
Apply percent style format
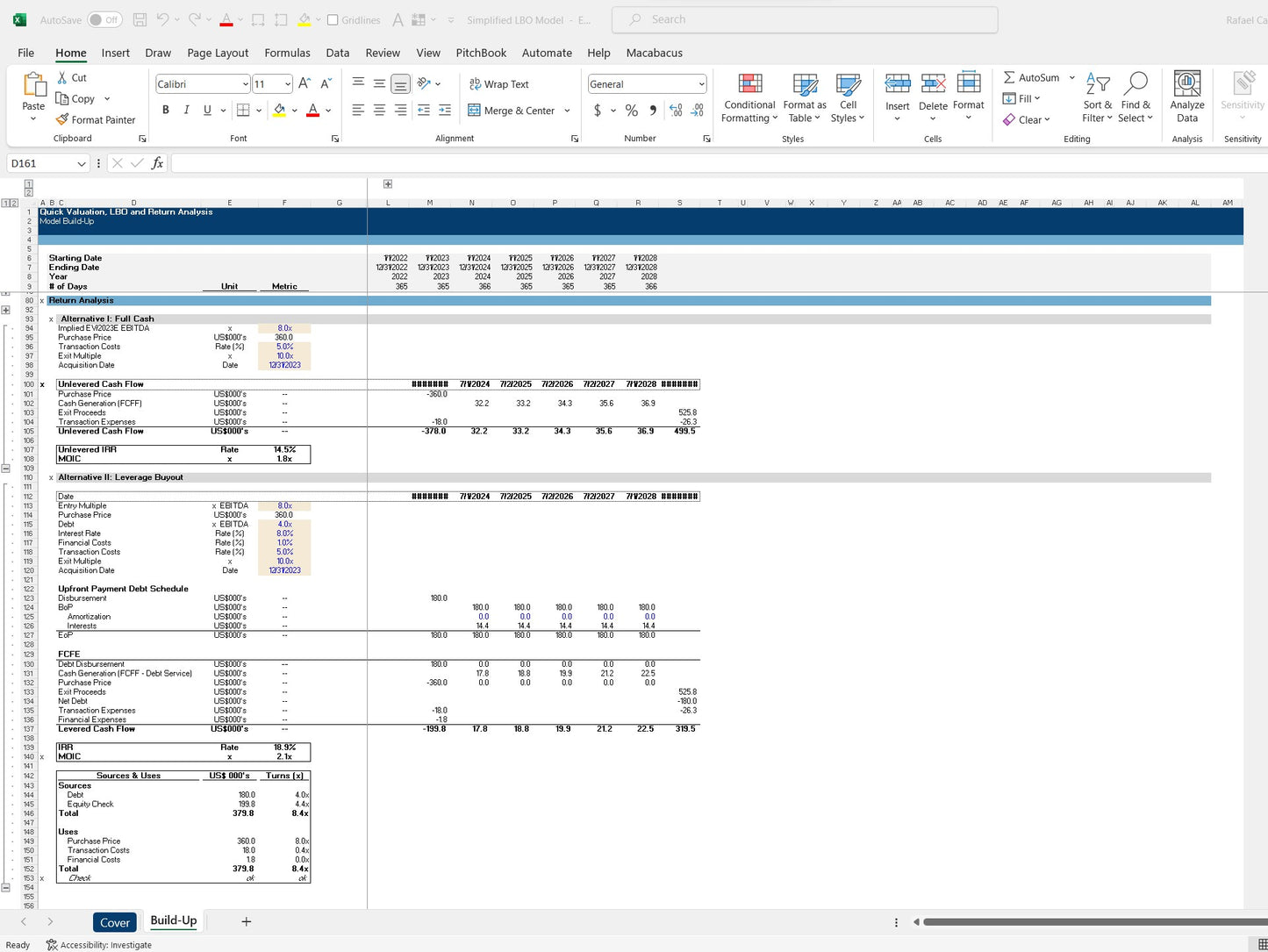pyautogui.click(x=631, y=111)
